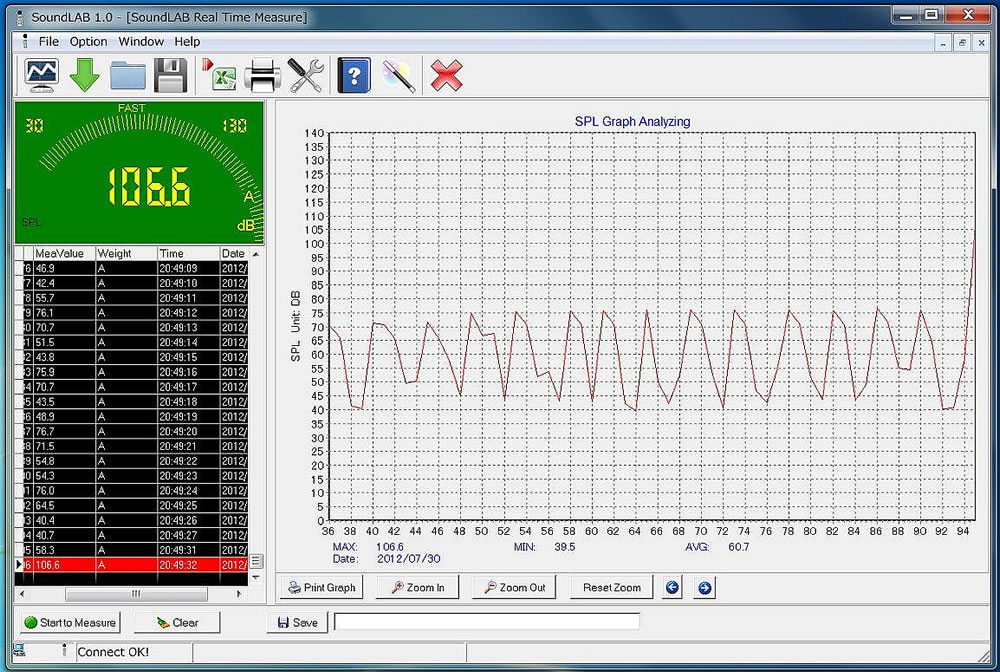Click the Zoom In button

pyautogui.click(x=416, y=587)
